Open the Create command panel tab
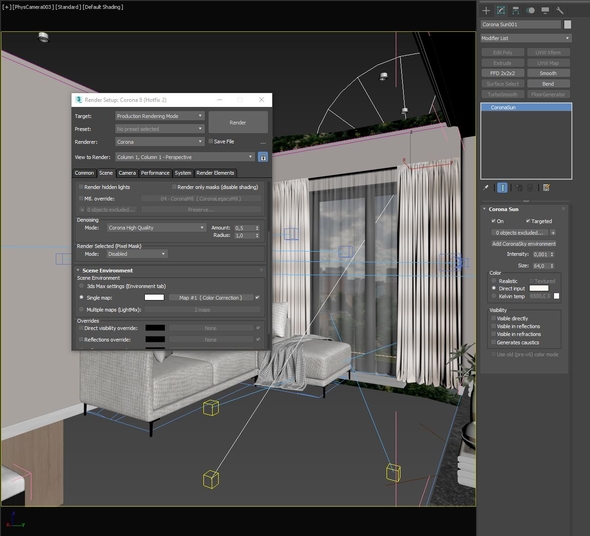This screenshot has height=536, width=590. click(x=486, y=11)
